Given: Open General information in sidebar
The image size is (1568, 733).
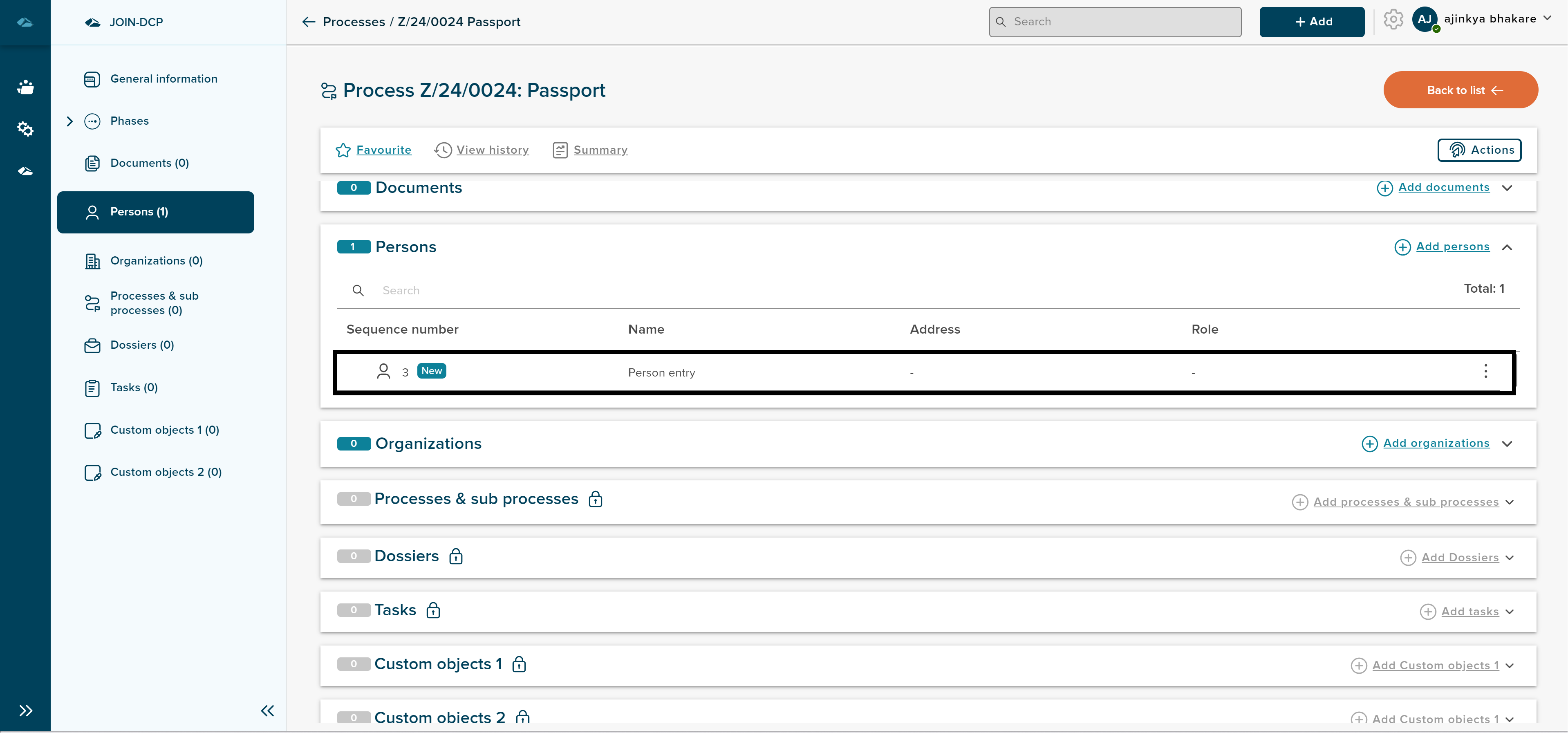Looking at the screenshot, I should tap(163, 79).
